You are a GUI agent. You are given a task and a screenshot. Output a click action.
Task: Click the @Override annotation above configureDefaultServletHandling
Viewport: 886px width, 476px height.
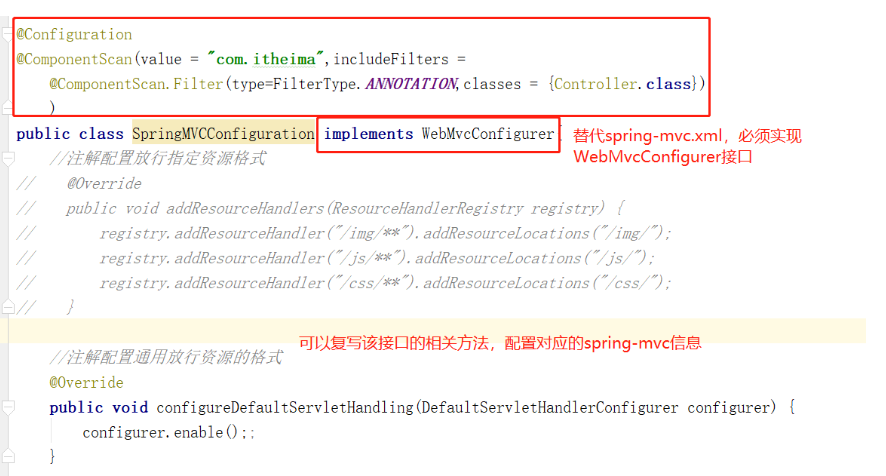[x=86, y=383]
